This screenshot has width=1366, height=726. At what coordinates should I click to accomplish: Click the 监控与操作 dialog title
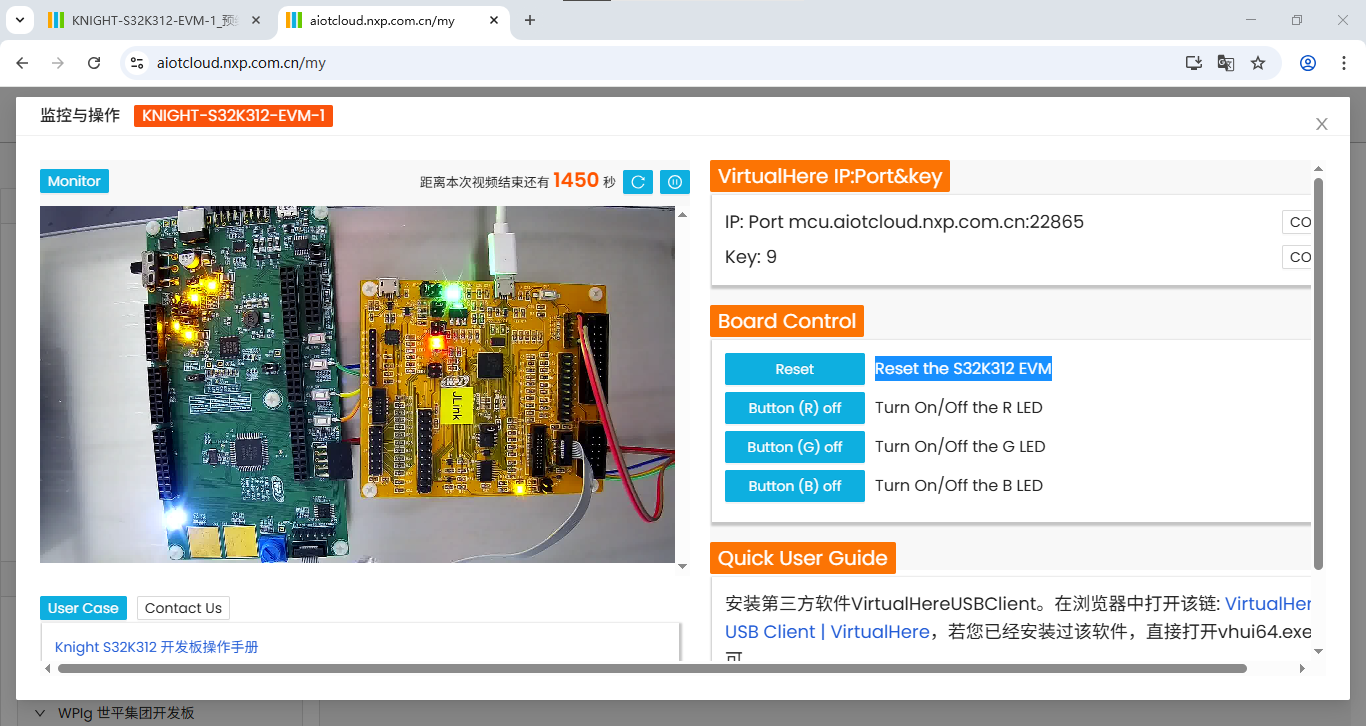tap(80, 116)
